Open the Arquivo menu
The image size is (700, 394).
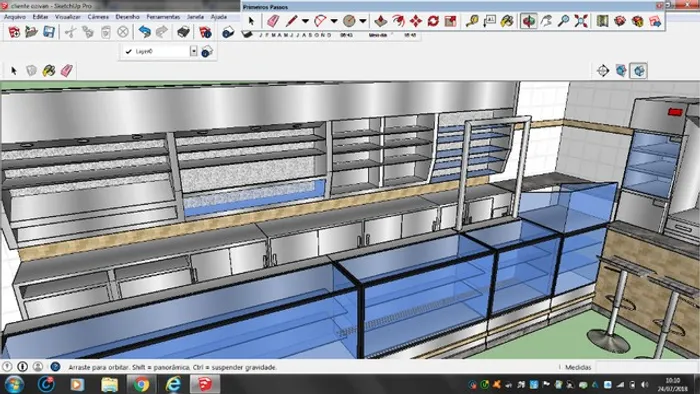pos(15,17)
